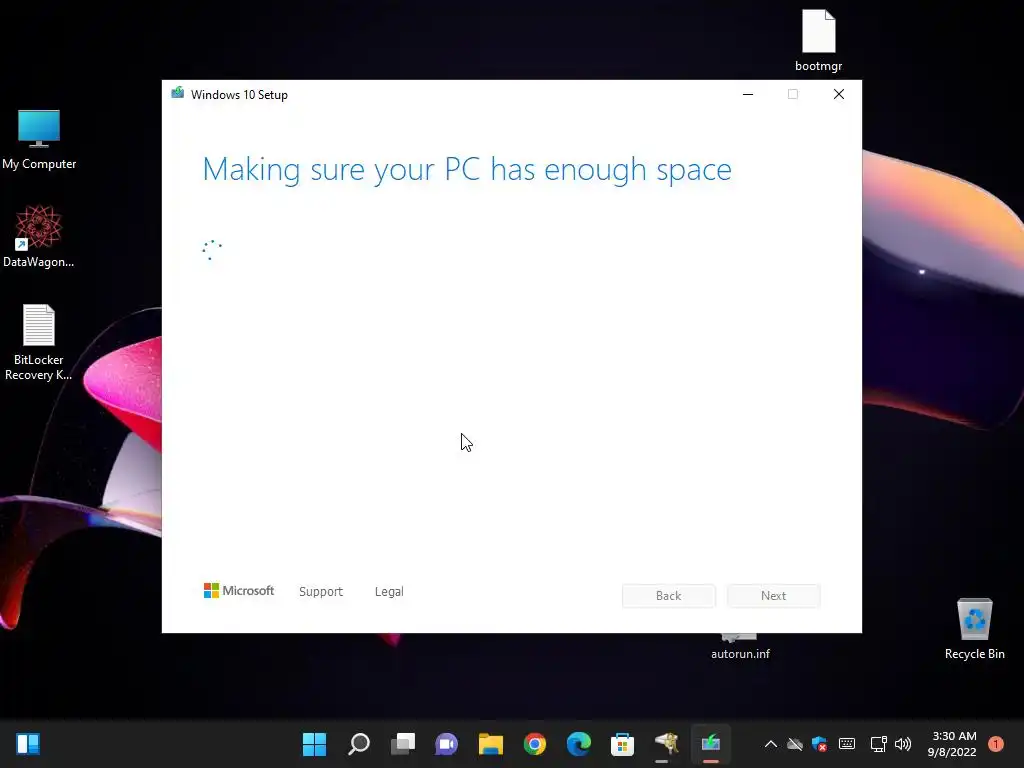
Task: Open the Support link in Setup
Action: (x=321, y=592)
